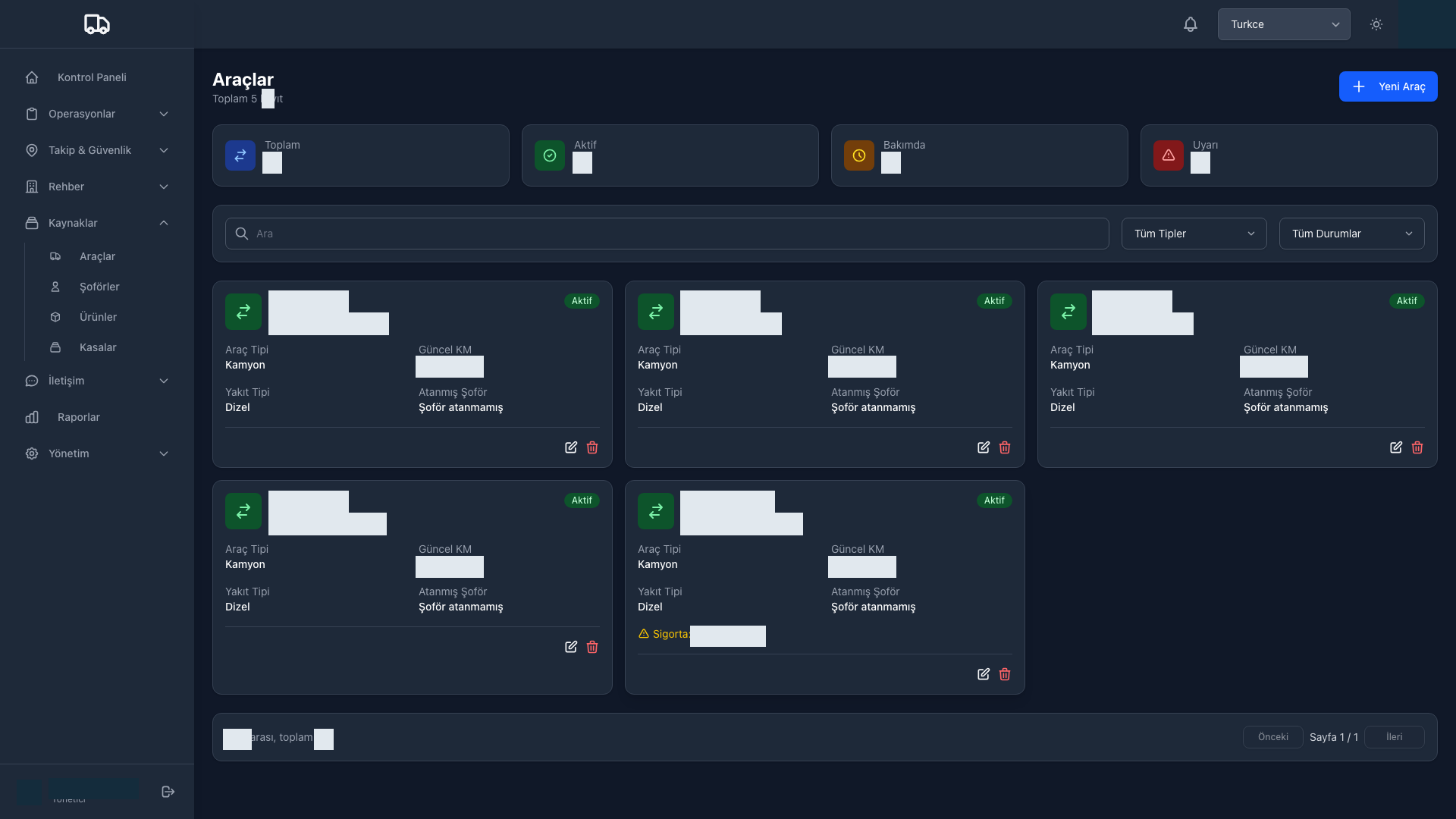Screen dimensions: 1456x819
Task: Click the Önceki pagination button
Action: [x=1272, y=737]
